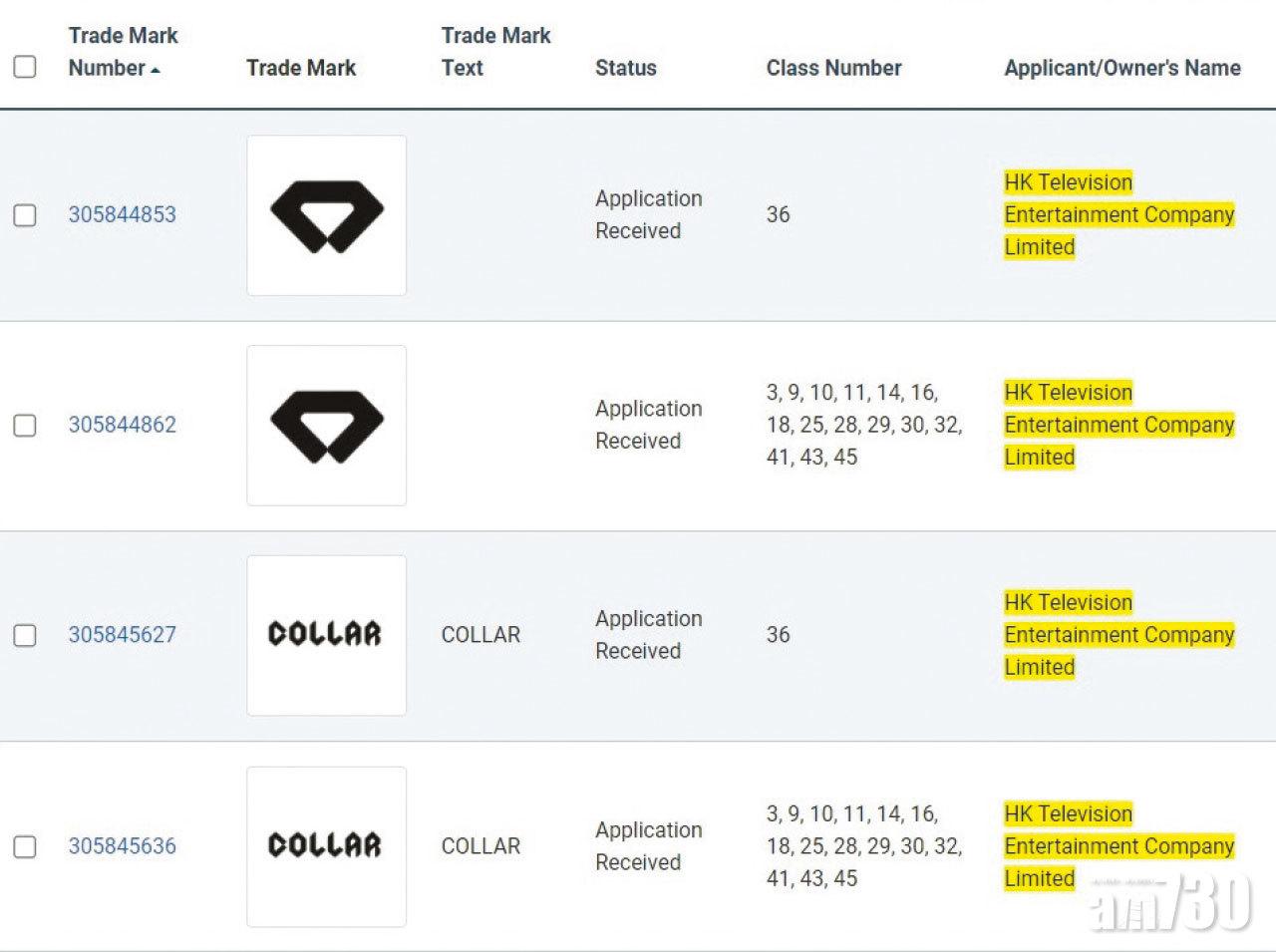1276x952 pixels.
Task: Open the diamond logo image for 305844862
Action: [x=326, y=426]
